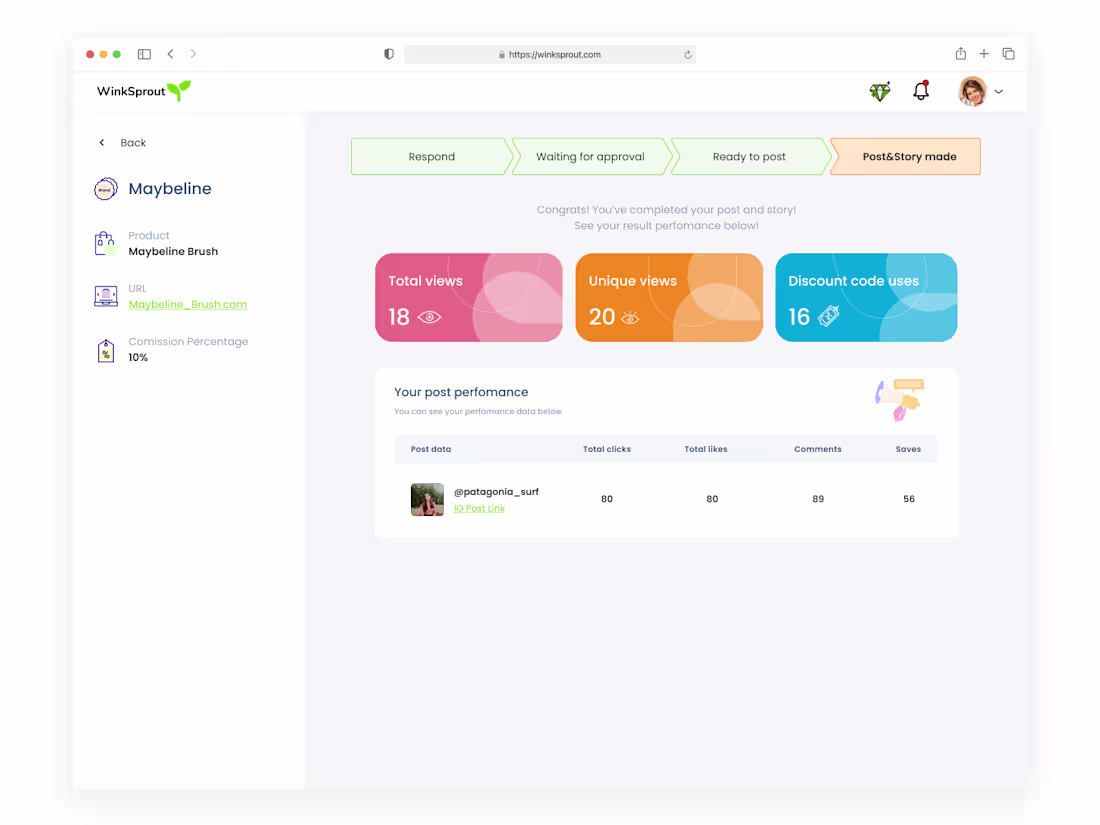Select the Waiting for approval step
Viewport: 1100px width, 825px height.
(590, 156)
